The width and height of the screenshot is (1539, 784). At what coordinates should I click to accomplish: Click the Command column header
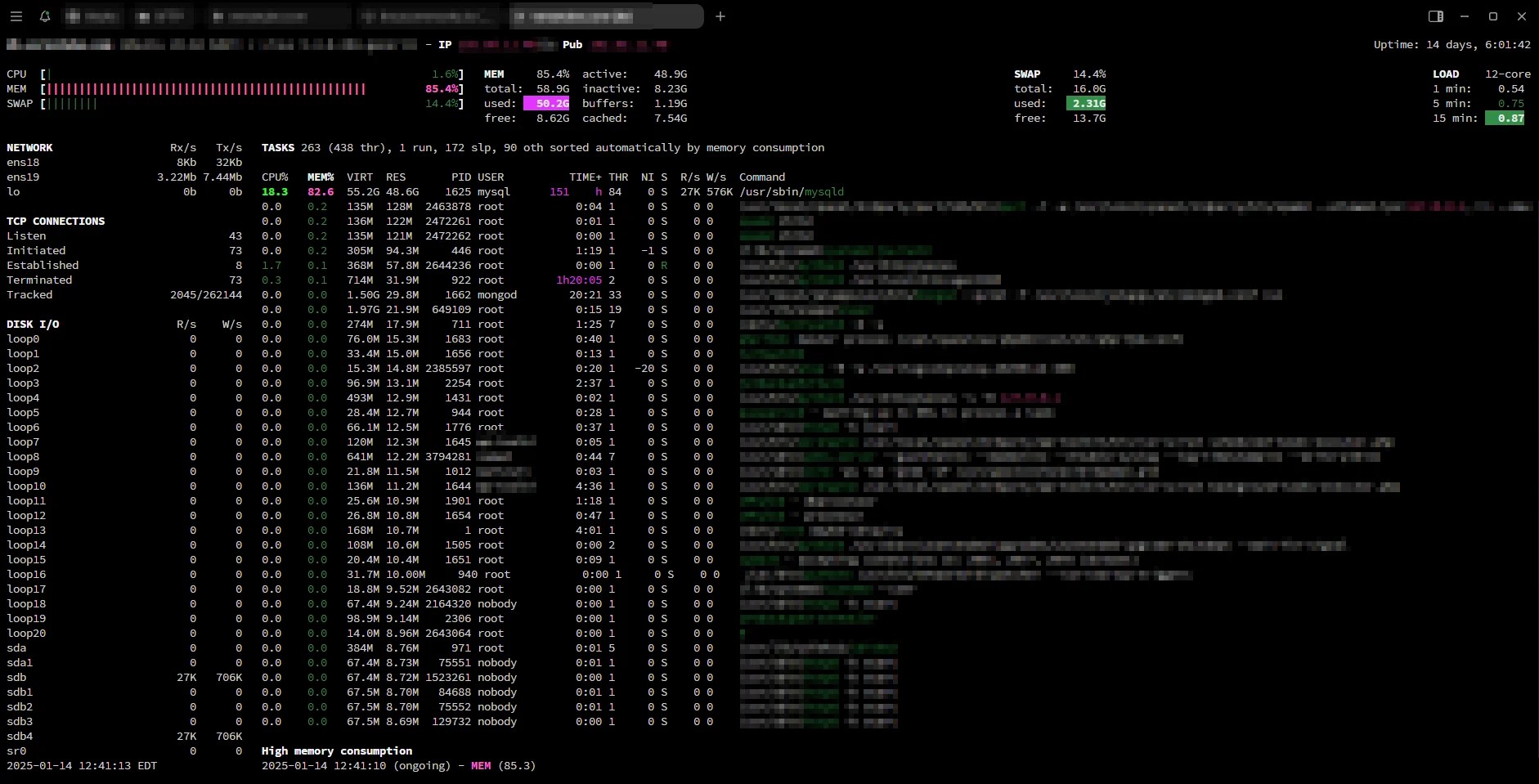click(x=762, y=177)
